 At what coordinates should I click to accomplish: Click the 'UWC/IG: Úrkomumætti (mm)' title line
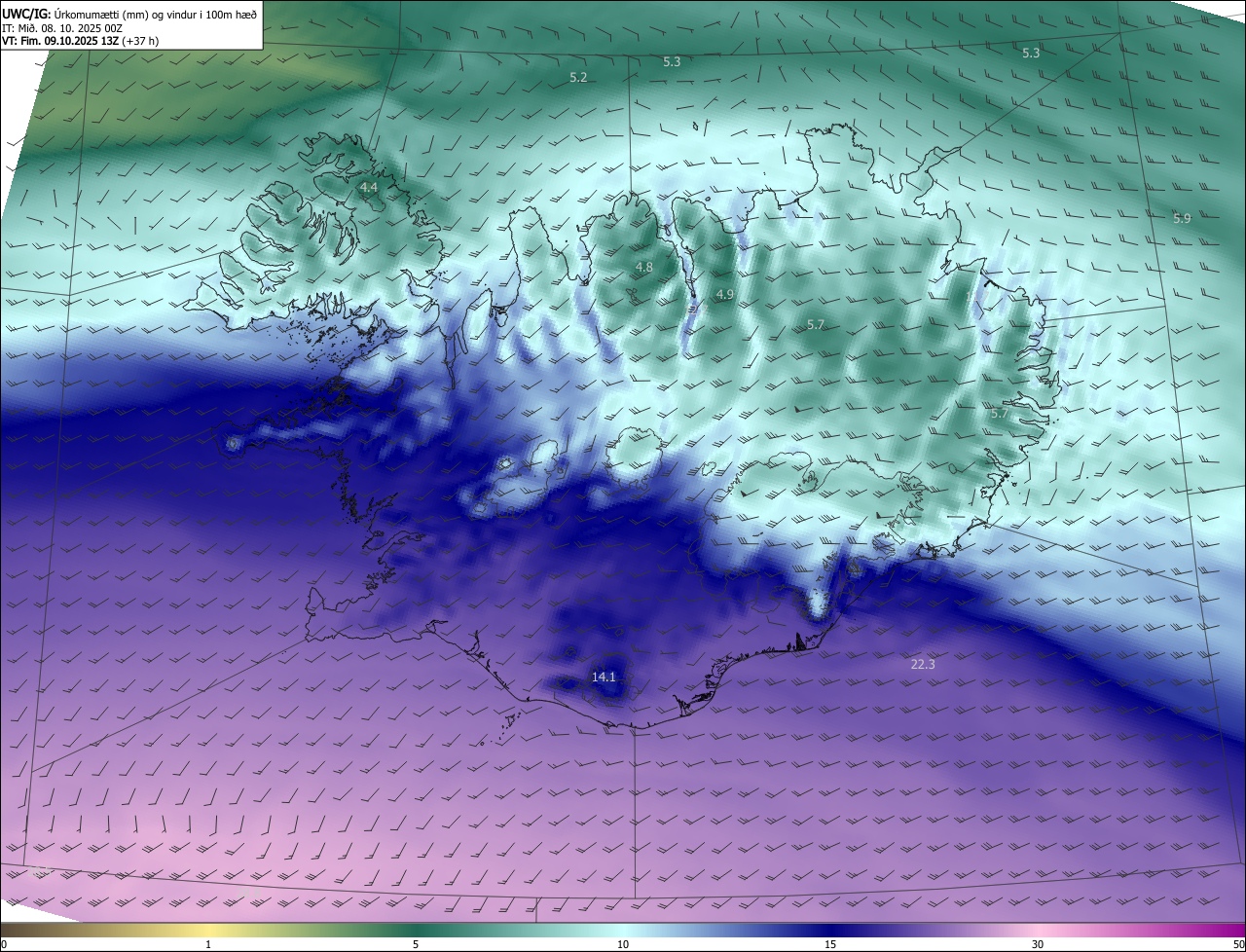pos(130,14)
